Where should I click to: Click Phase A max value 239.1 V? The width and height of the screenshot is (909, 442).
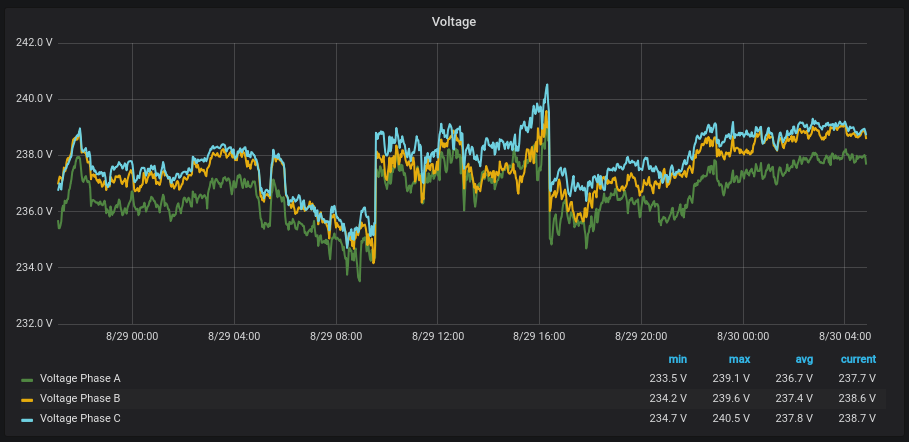[x=732, y=379]
